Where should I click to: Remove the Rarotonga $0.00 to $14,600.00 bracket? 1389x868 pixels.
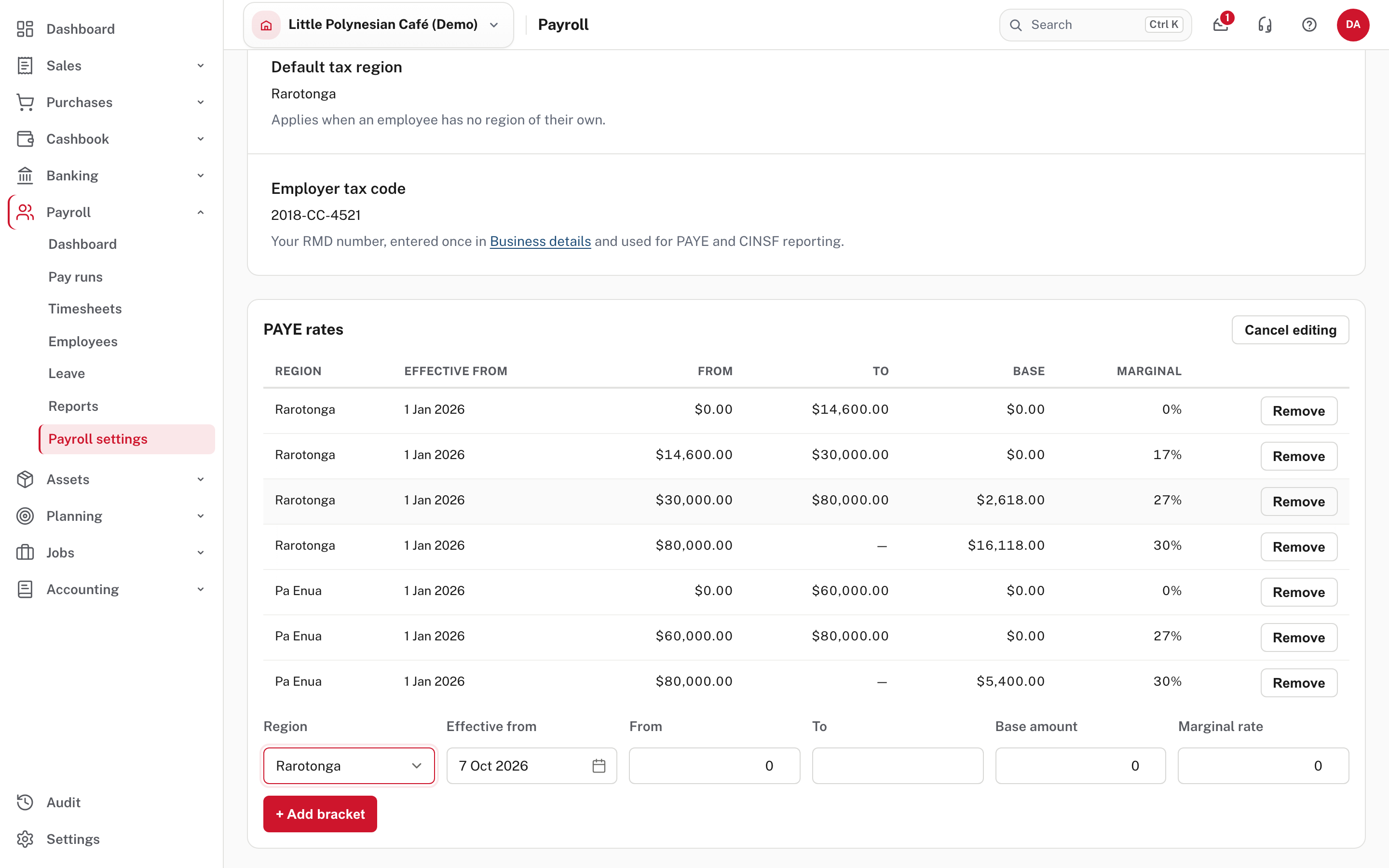coord(1299,411)
